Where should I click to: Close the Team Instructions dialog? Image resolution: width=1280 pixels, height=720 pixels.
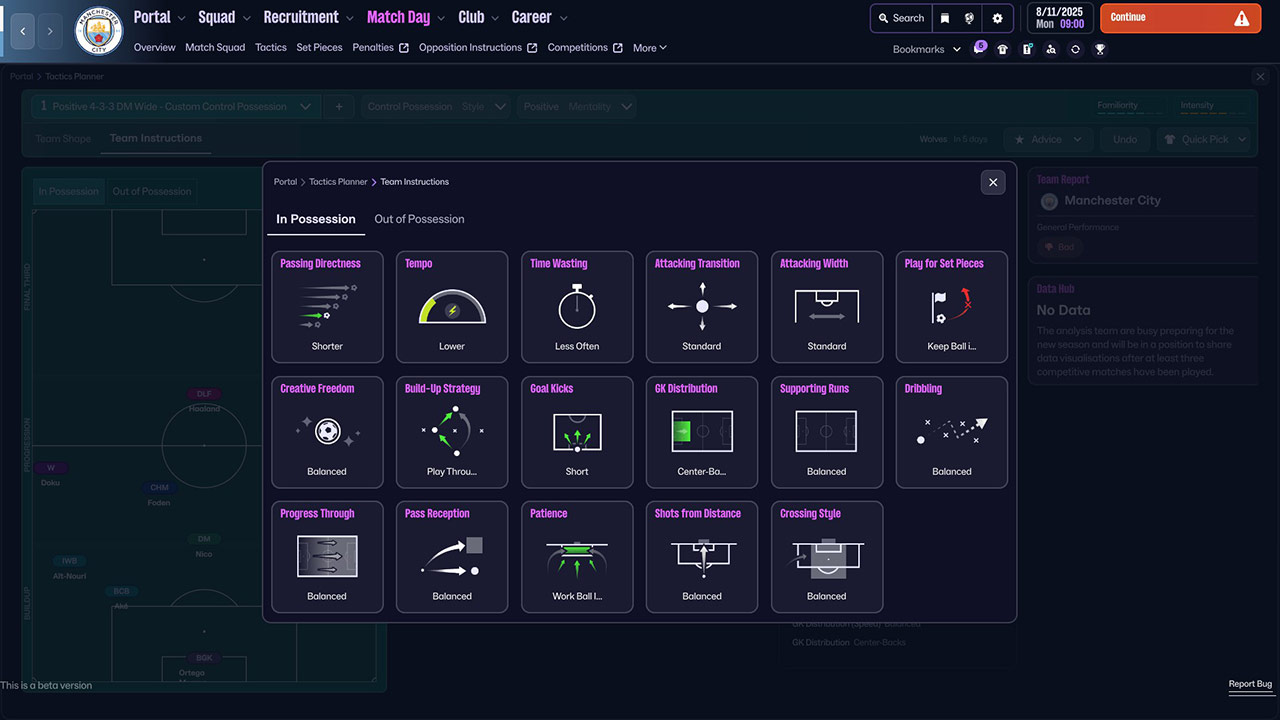coord(992,182)
